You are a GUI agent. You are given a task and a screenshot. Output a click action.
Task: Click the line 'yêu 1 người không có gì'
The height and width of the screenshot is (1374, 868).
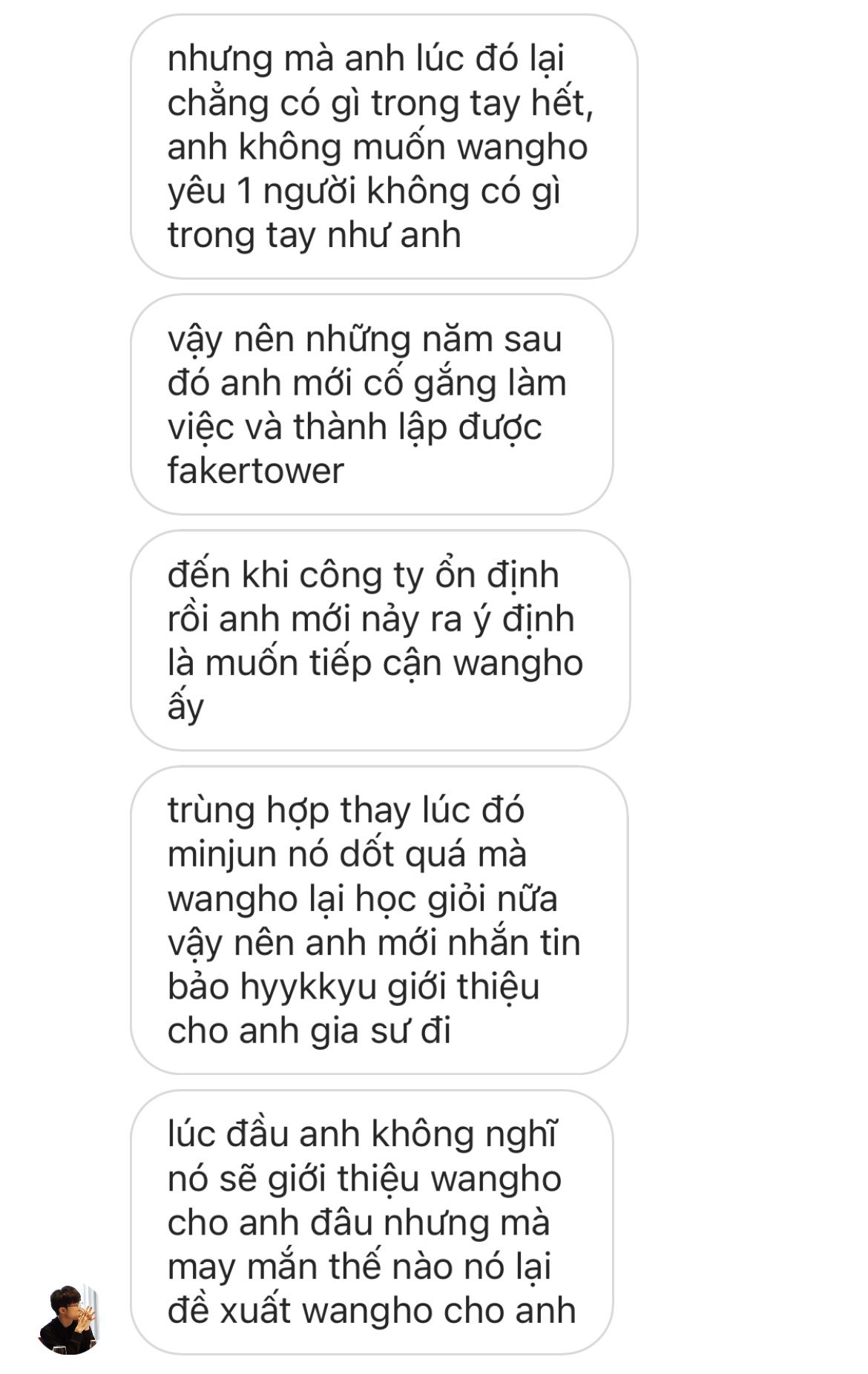(364, 192)
